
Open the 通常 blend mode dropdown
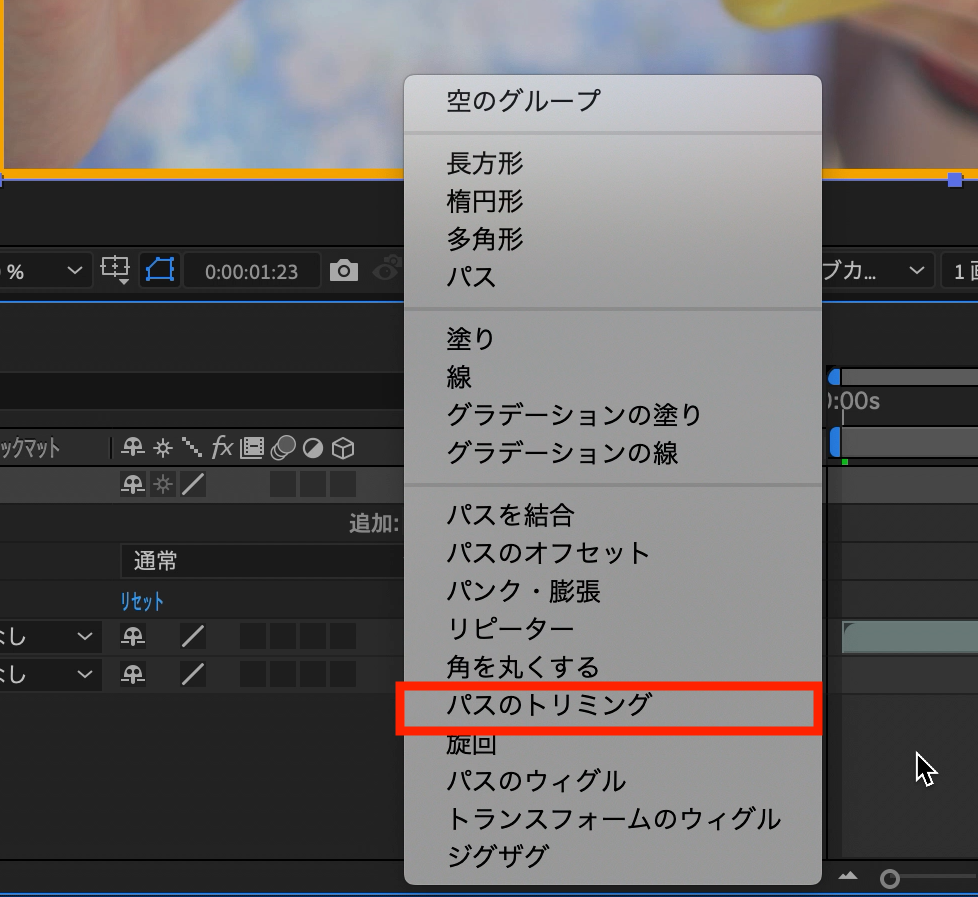pos(262,561)
